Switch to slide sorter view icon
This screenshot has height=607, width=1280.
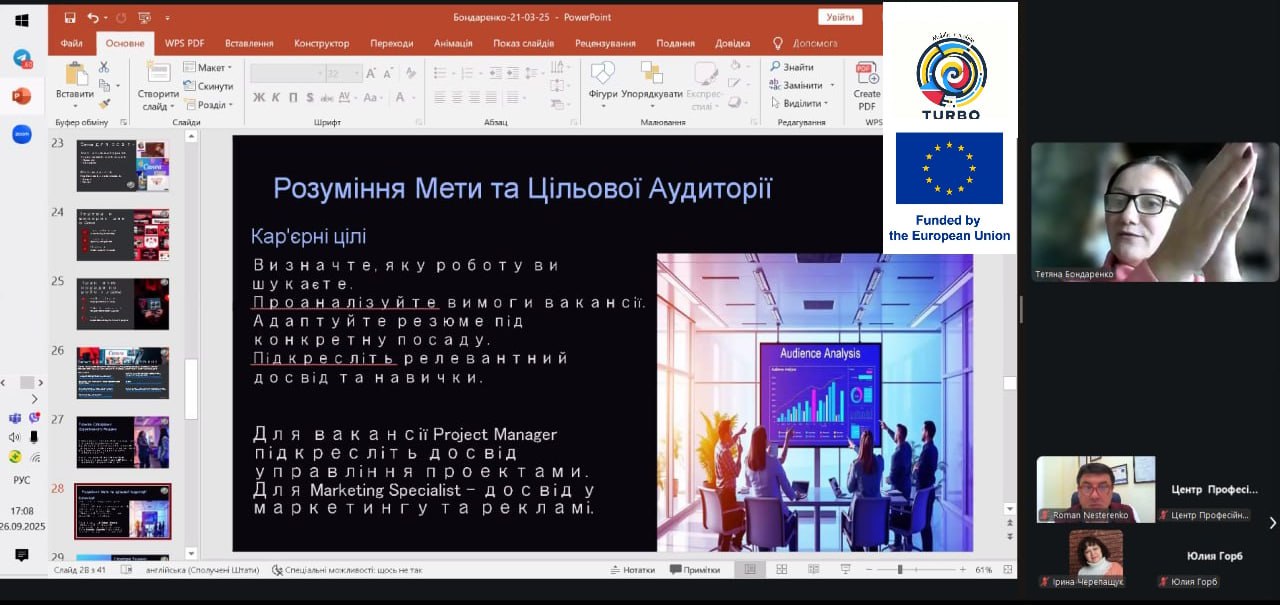tap(781, 569)
